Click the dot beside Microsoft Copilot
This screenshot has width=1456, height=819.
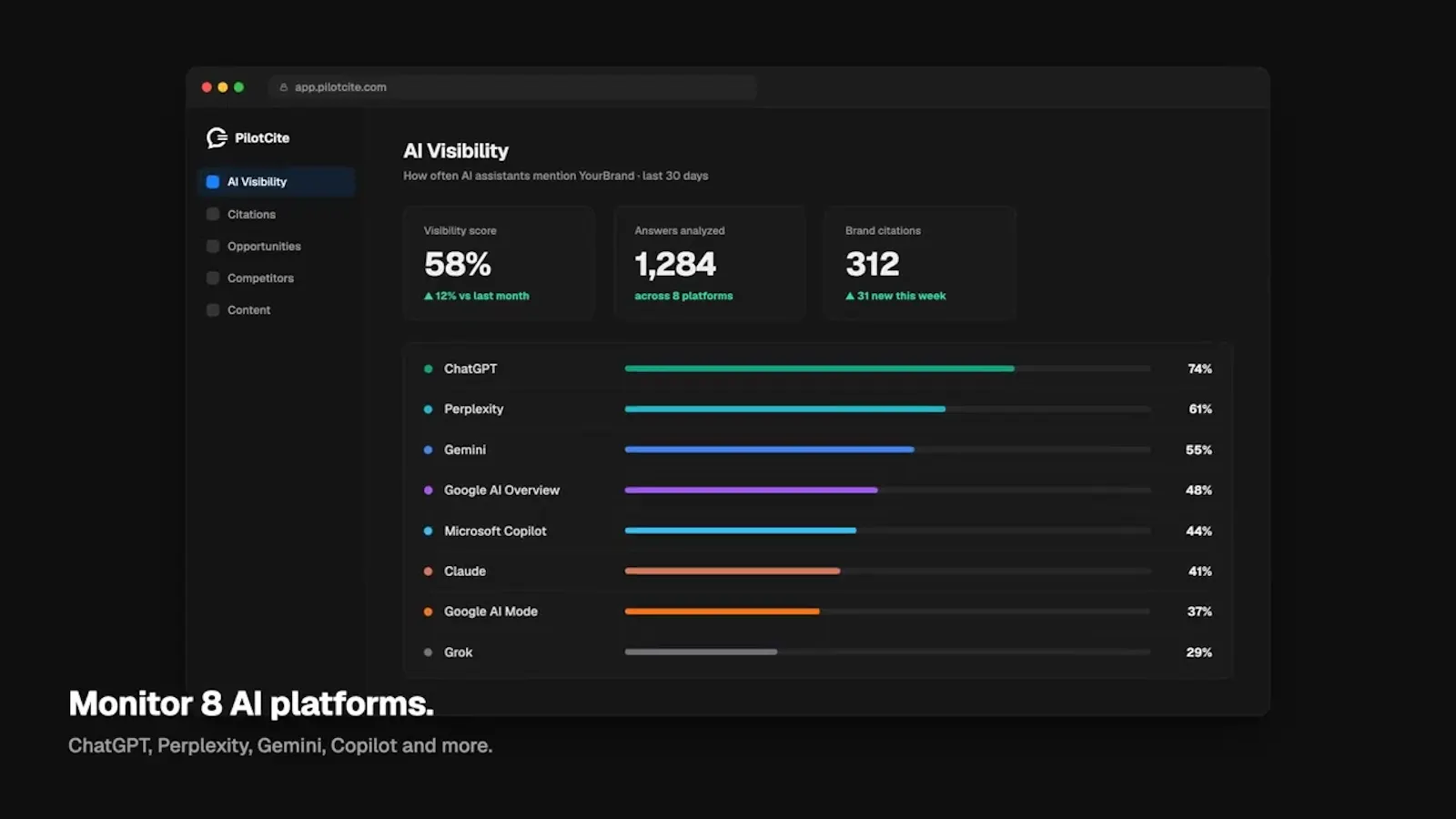click(x=428, y=531)
